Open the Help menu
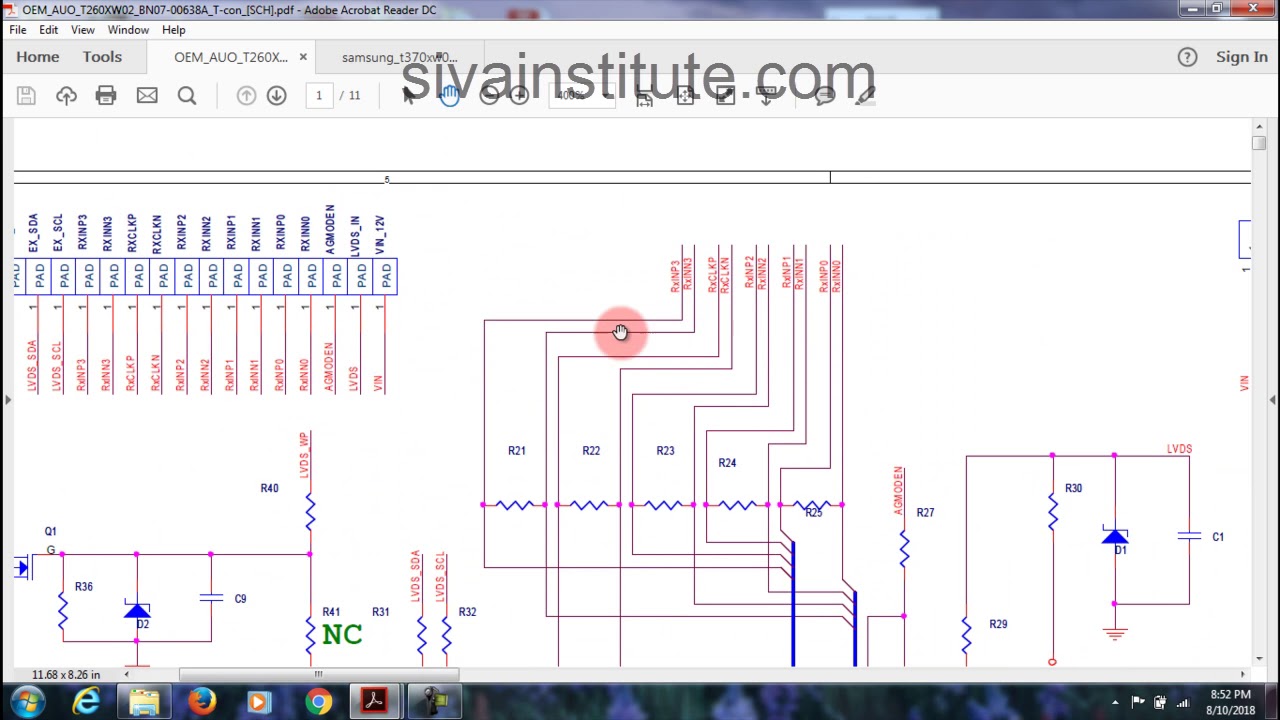This screenshot has width=1280, height=720. tap(174, 30)
